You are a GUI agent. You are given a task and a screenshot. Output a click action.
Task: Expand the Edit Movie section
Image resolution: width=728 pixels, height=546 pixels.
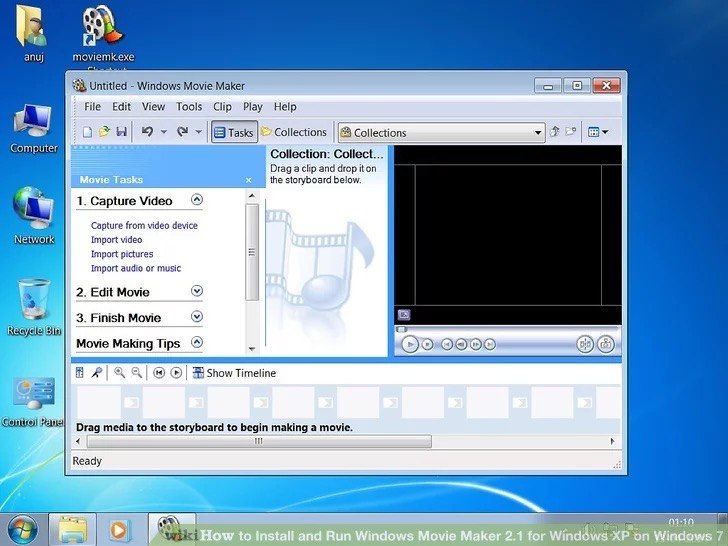coord(197,291)
